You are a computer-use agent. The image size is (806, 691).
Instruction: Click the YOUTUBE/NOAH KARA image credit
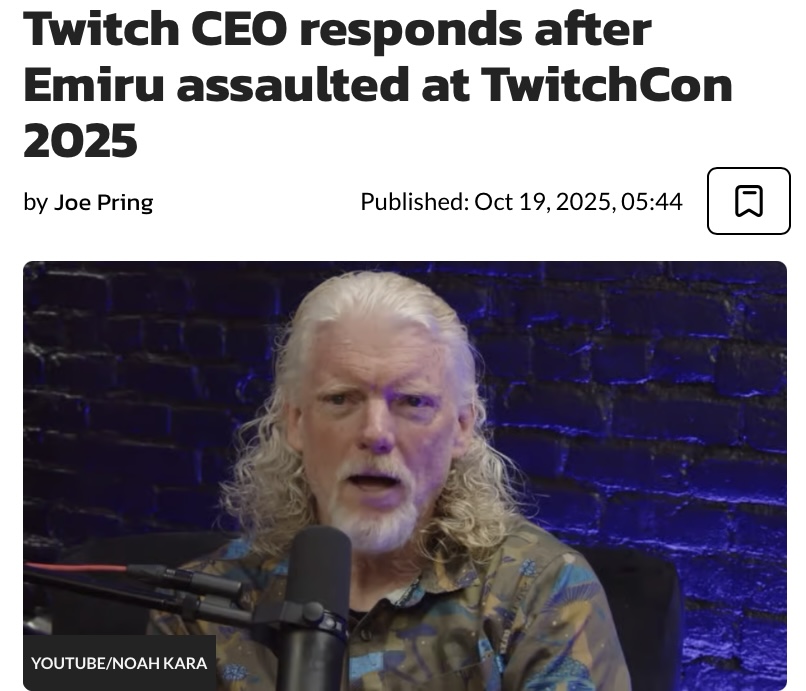click(119, 663)
